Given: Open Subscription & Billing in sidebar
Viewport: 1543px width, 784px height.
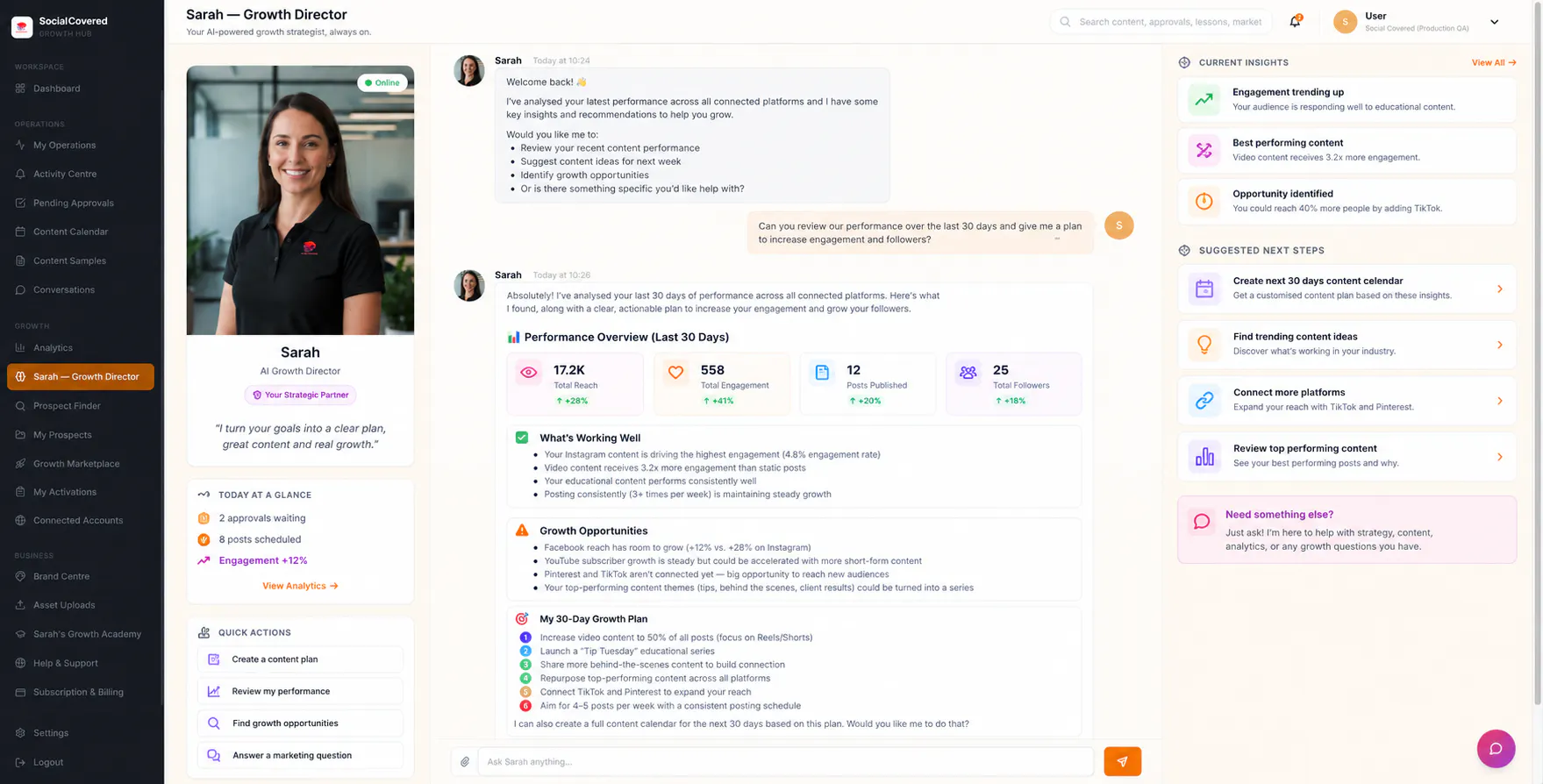Looking at the screenshot, I should pyautogui.click(x=81, y=692).
